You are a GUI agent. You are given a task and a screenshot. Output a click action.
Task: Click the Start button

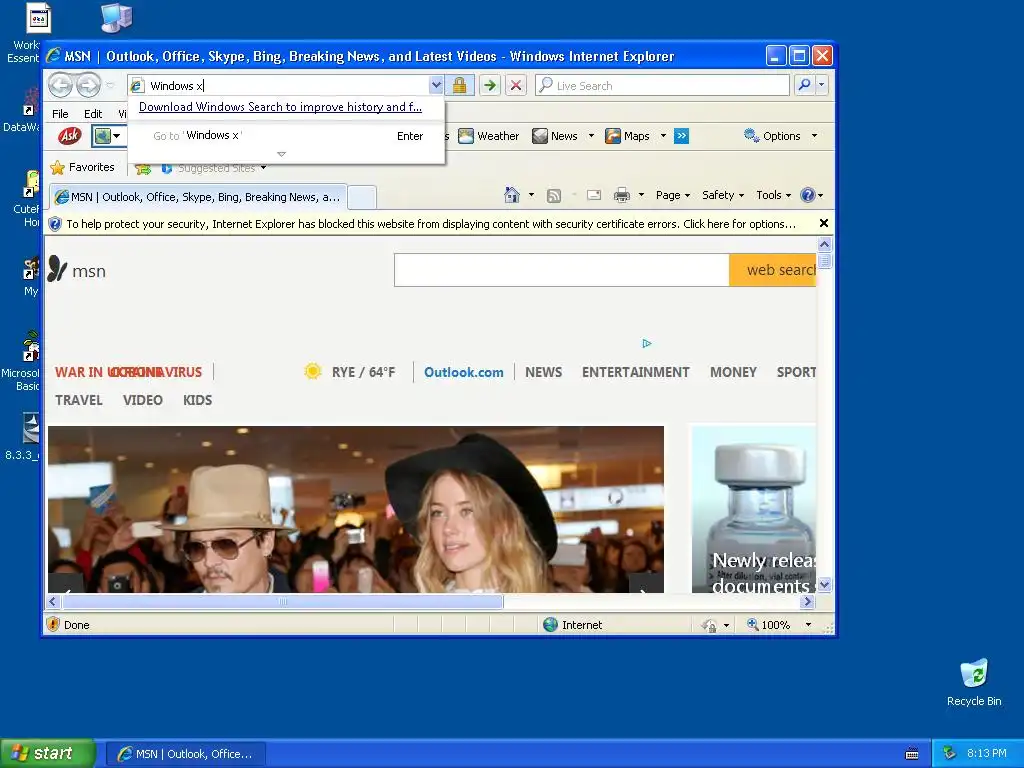pos(47,753)
